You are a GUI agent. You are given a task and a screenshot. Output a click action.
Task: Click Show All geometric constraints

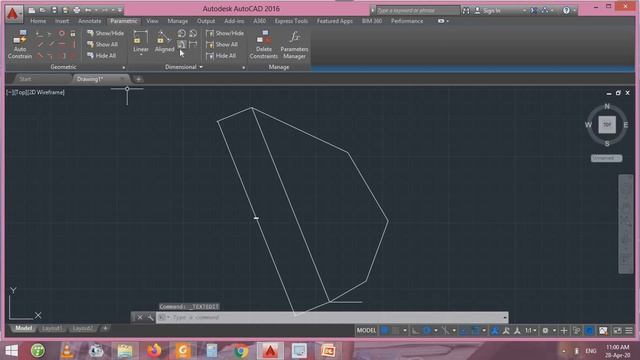coord(102,44)
